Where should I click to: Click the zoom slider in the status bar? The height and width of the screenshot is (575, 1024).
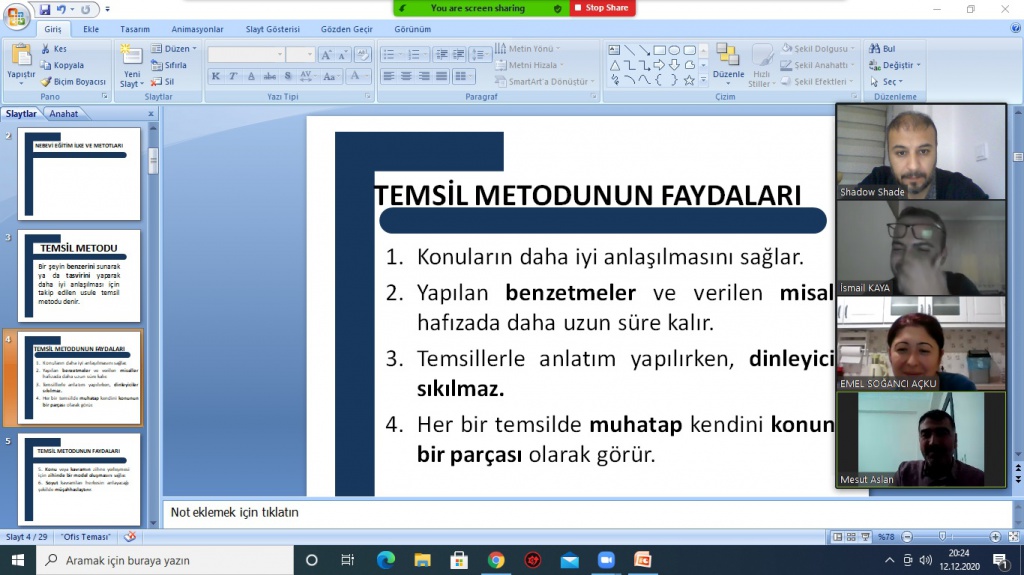[942, 537]
